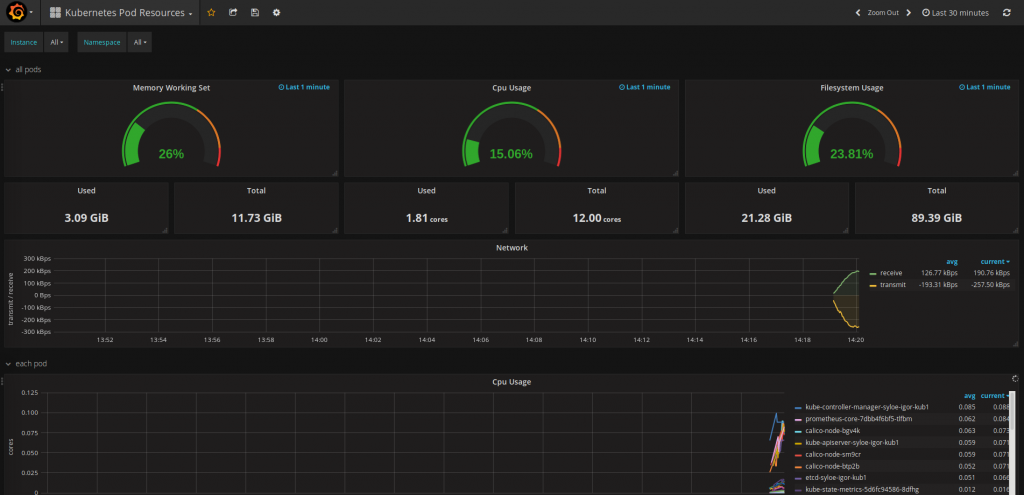Toggle kube-state-metrics-5d6fc94586-8dfhg series

(x=861, y=490)
